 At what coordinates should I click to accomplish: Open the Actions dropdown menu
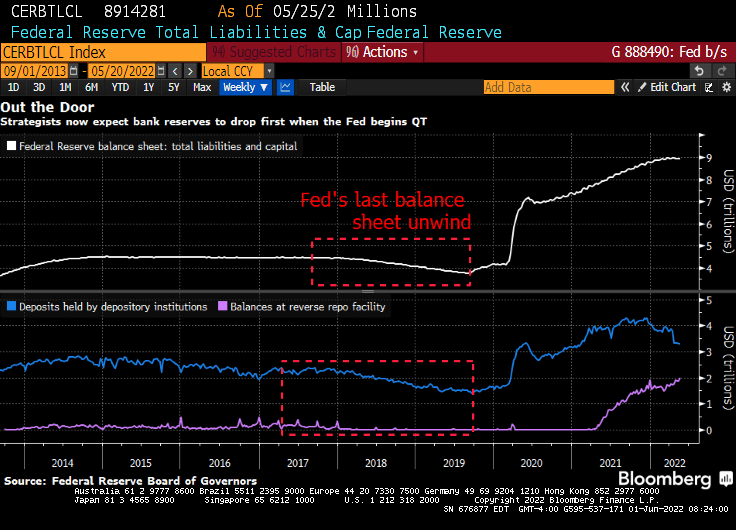click(x=382, y=51)
